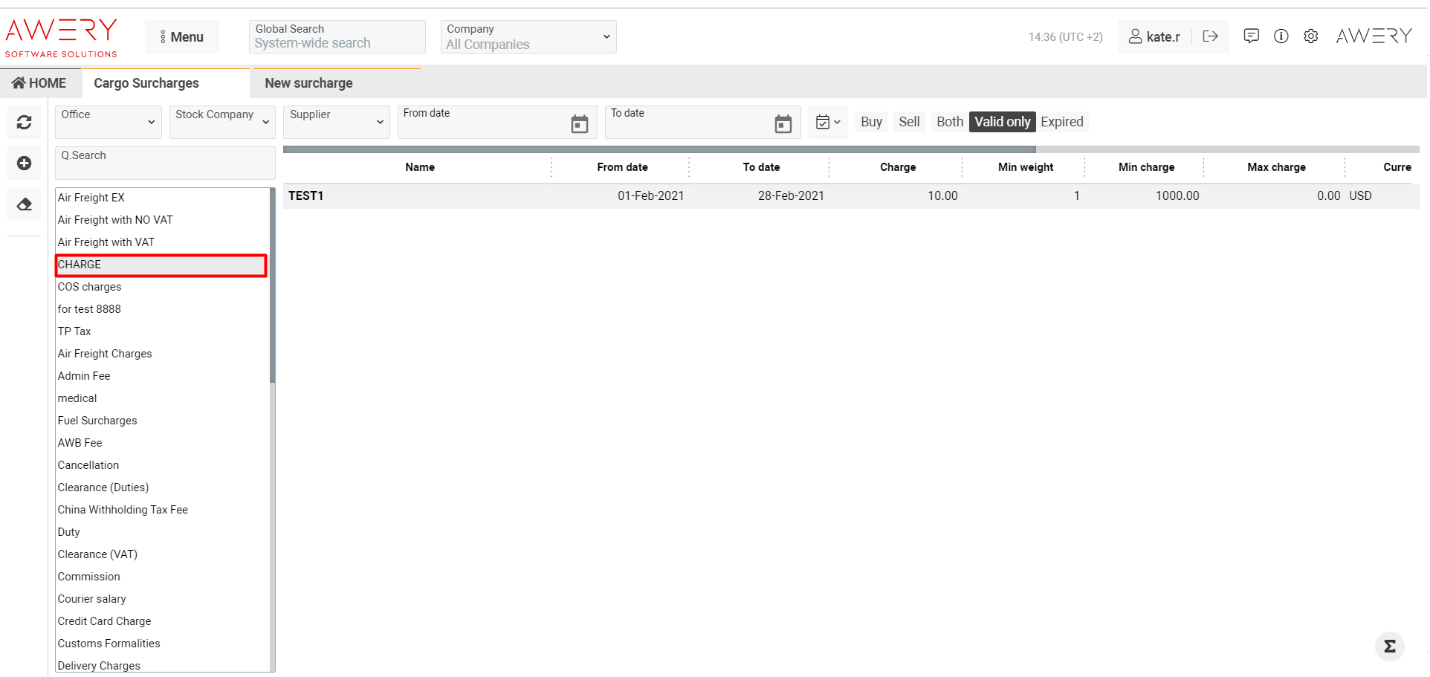The width and height of the screenshot is (1430, 677).
Task: Click the sigma totals icon
Action: tap(1389, 646)
